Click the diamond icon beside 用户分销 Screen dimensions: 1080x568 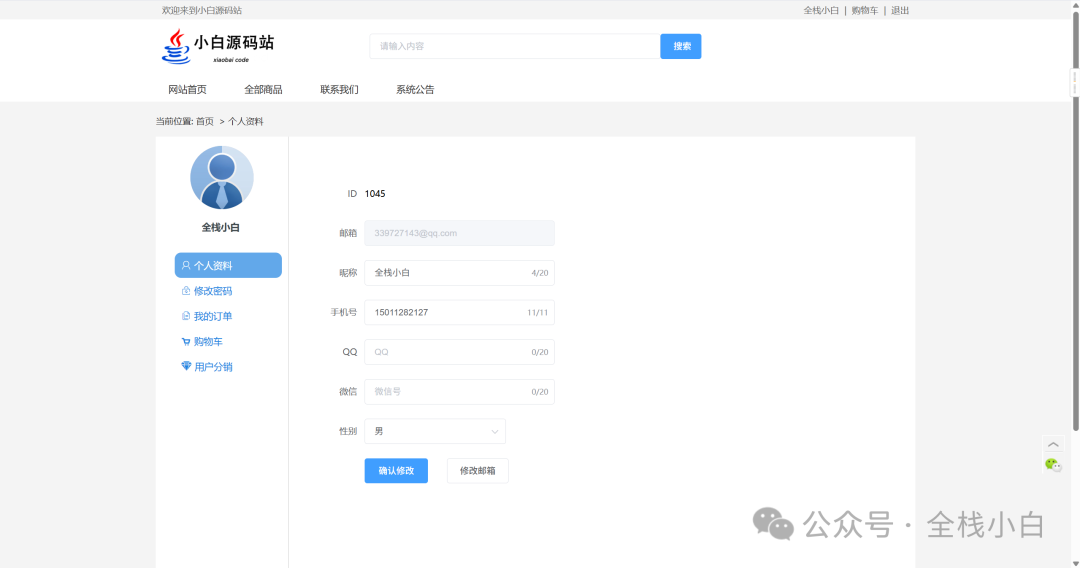click(186, 366)
